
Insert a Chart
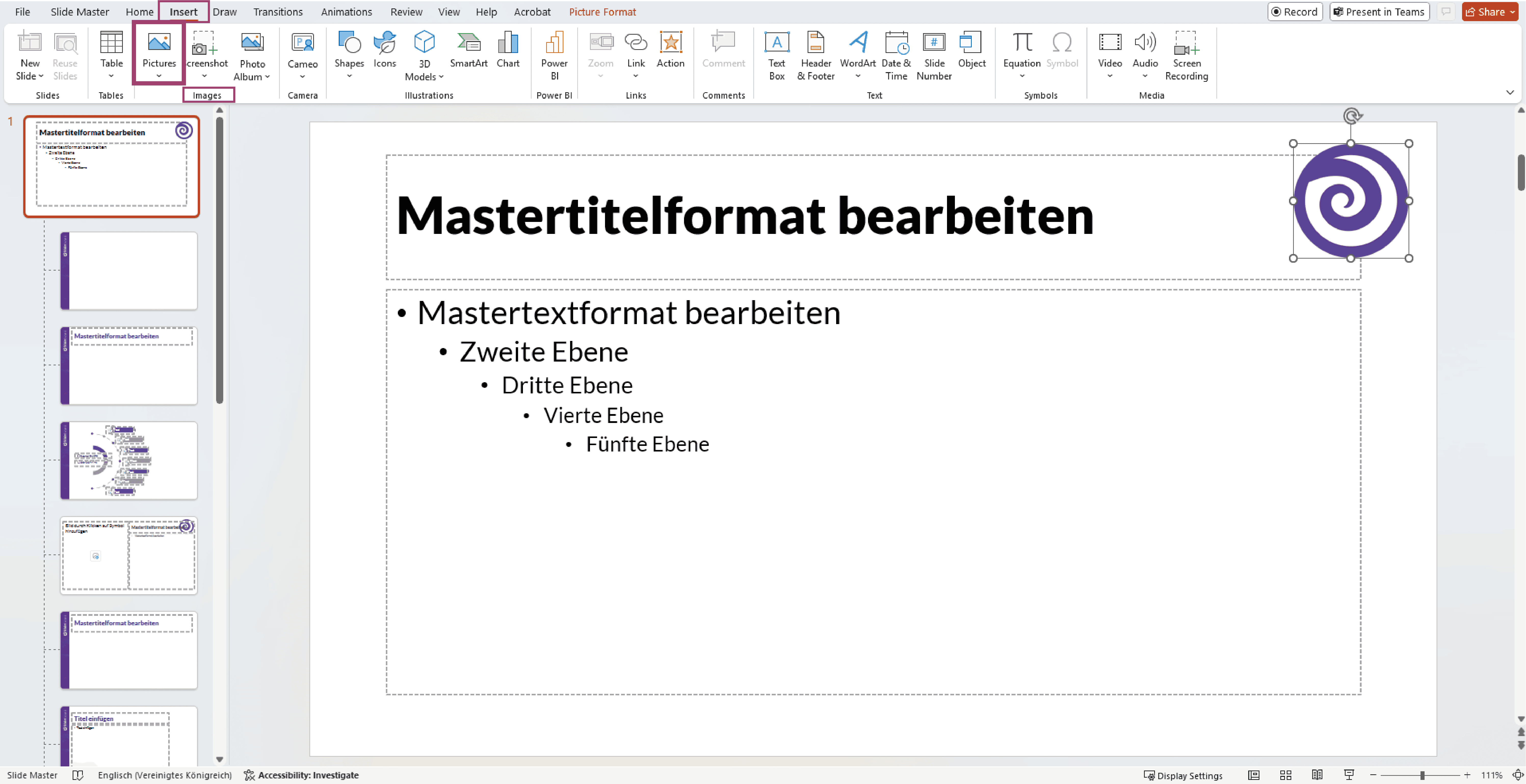point(508,50)
